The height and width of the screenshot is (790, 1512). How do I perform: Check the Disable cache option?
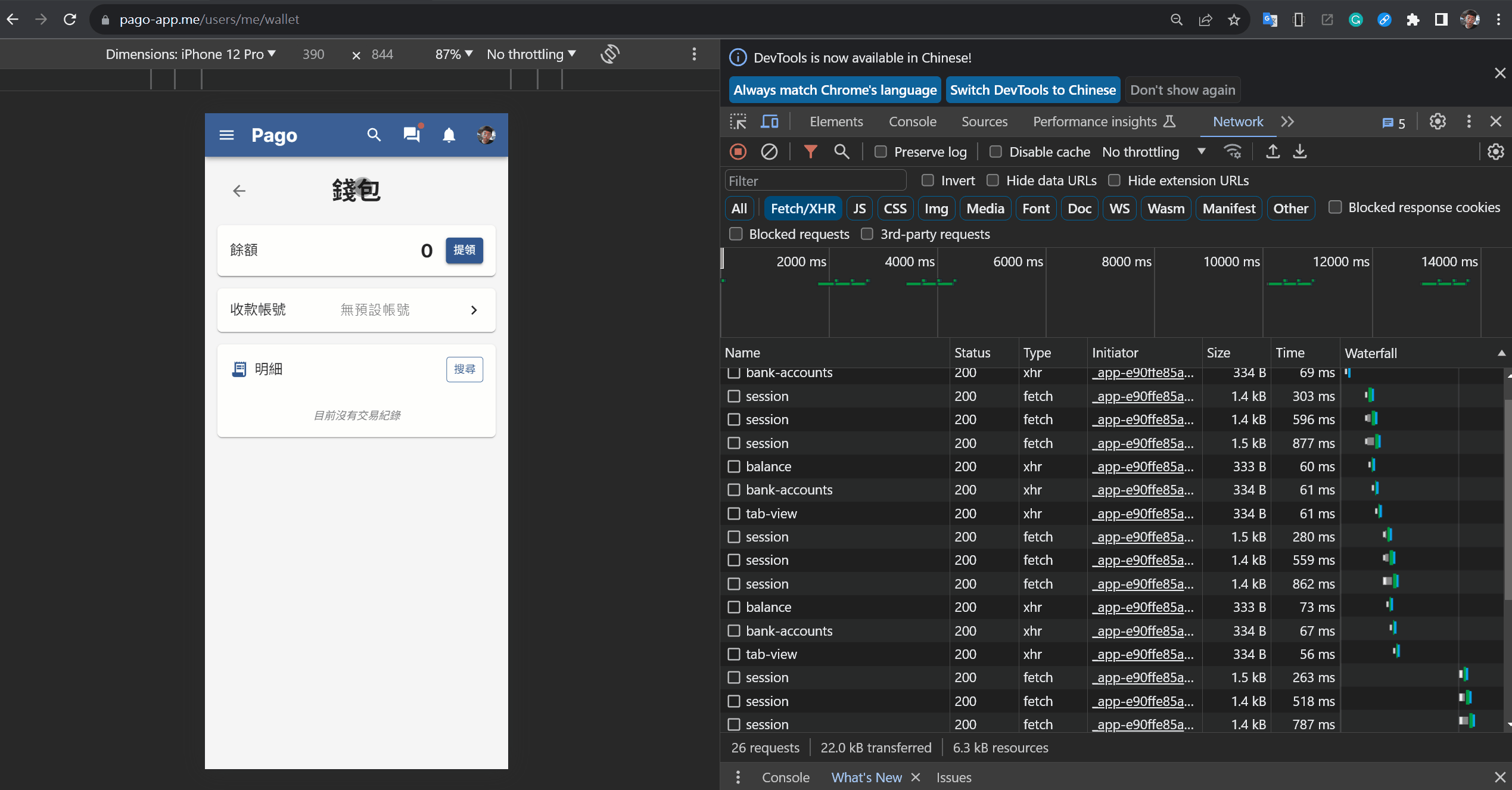coord(995,152)
